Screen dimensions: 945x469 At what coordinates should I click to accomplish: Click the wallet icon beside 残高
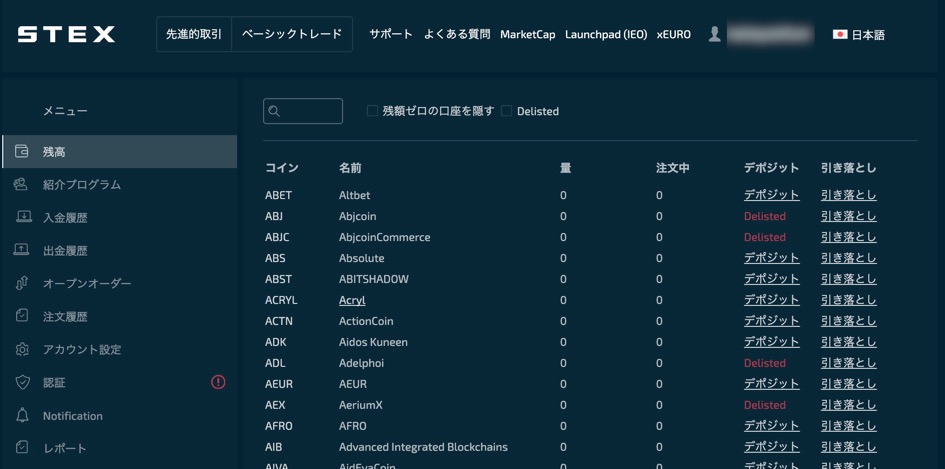tap(22, 151)
